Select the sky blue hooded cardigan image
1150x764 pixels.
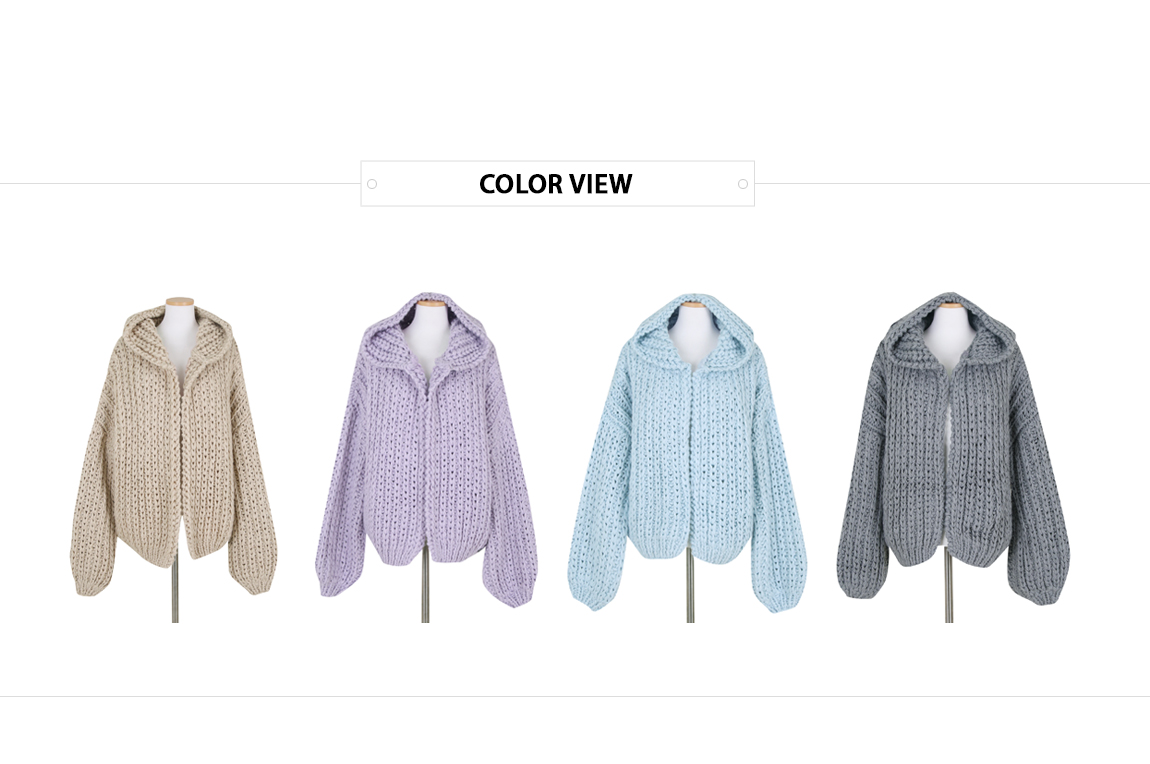689,458
